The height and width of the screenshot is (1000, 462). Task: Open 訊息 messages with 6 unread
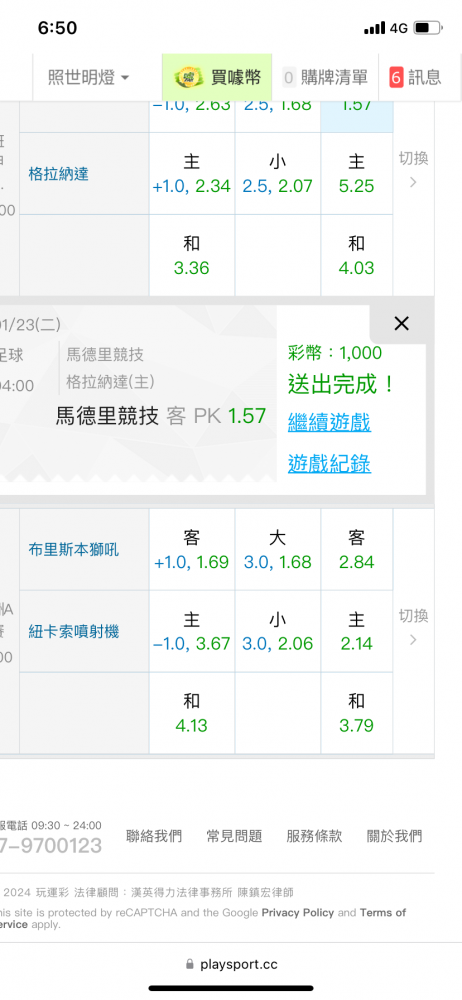point(415,78)
